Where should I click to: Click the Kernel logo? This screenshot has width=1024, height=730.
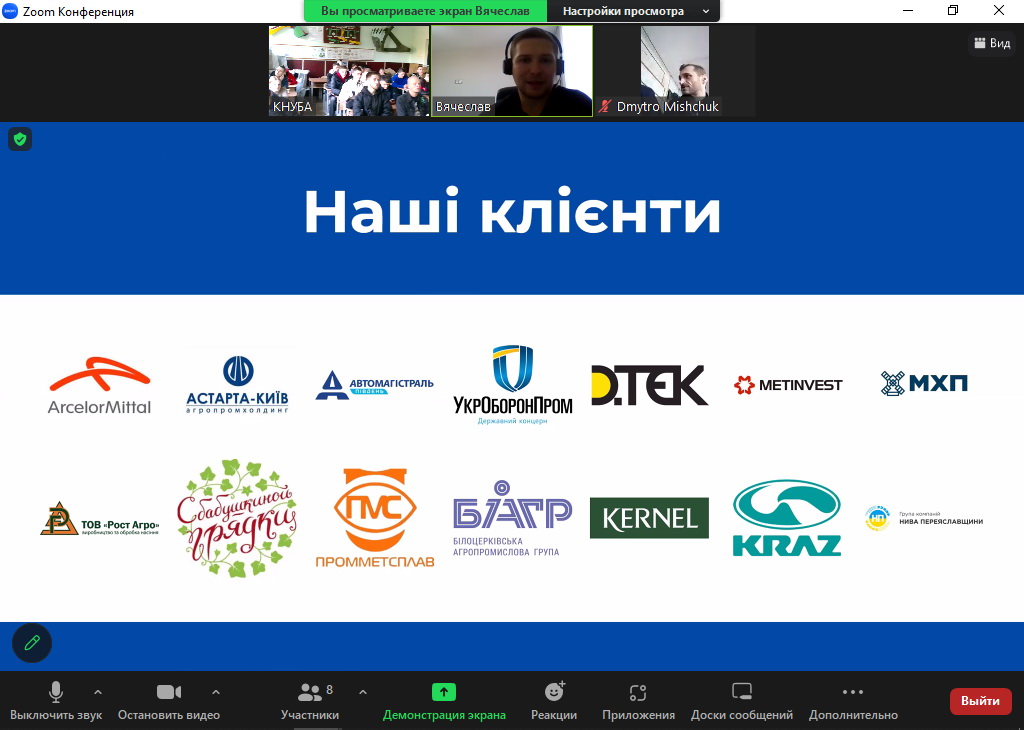[x=649, y=518]
